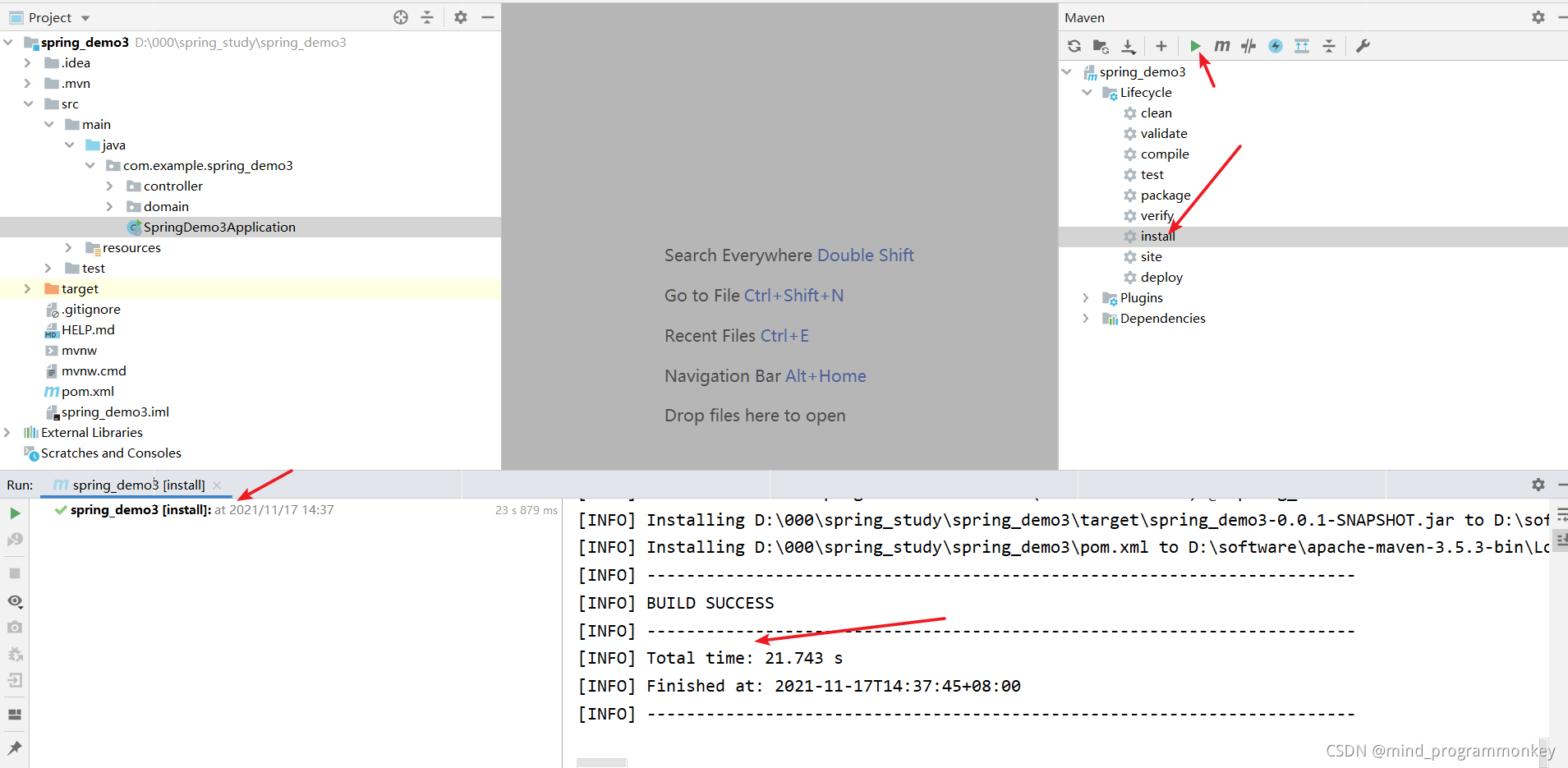Add a Maven project with plus icon
The image size is (1568, 768).
pos(1161,46)
